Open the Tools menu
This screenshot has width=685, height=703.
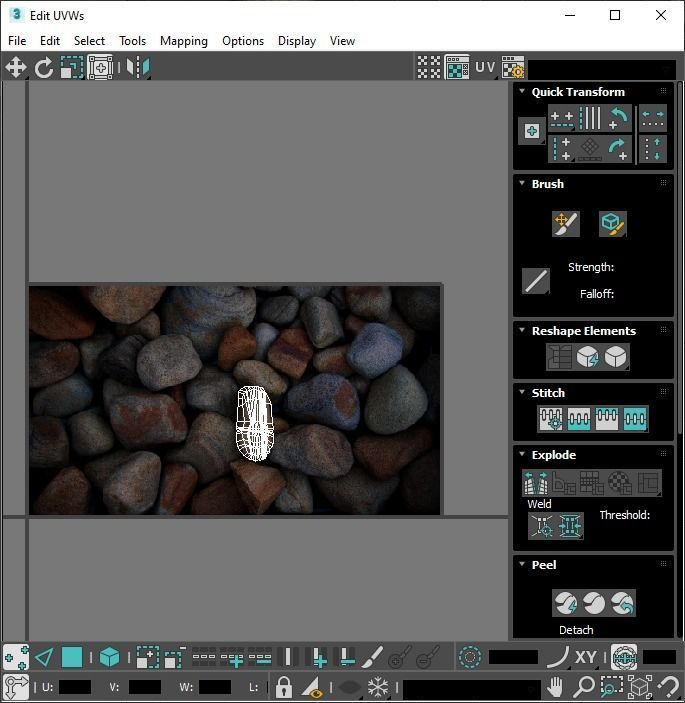coord(132,41)
